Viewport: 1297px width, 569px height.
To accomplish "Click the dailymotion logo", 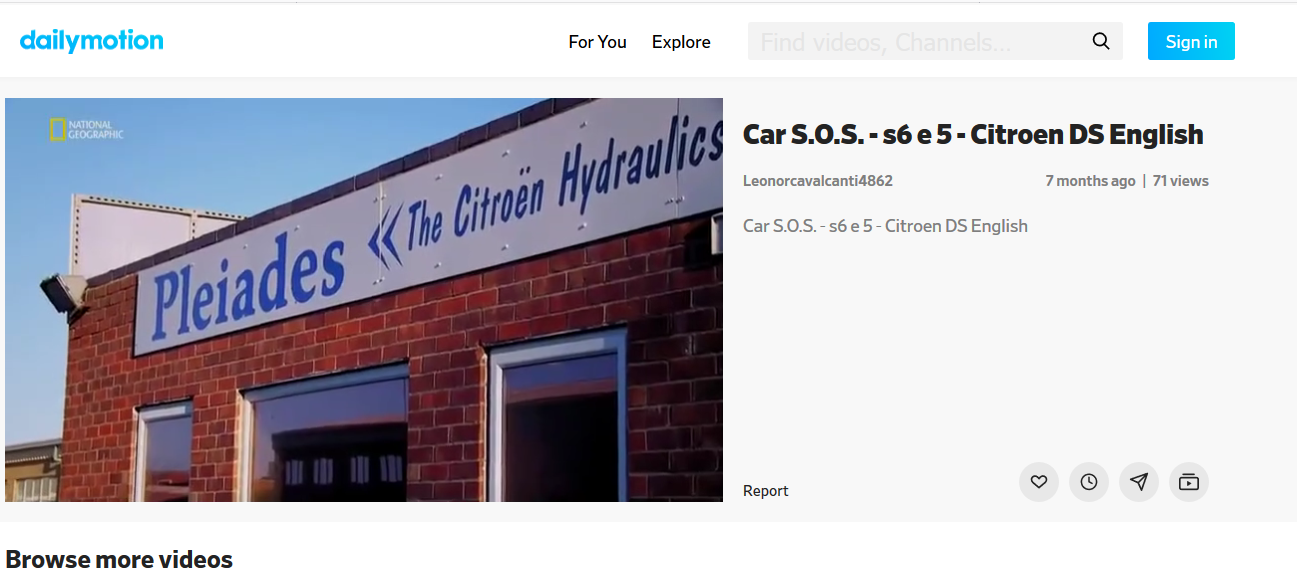I will click(91, 41).
